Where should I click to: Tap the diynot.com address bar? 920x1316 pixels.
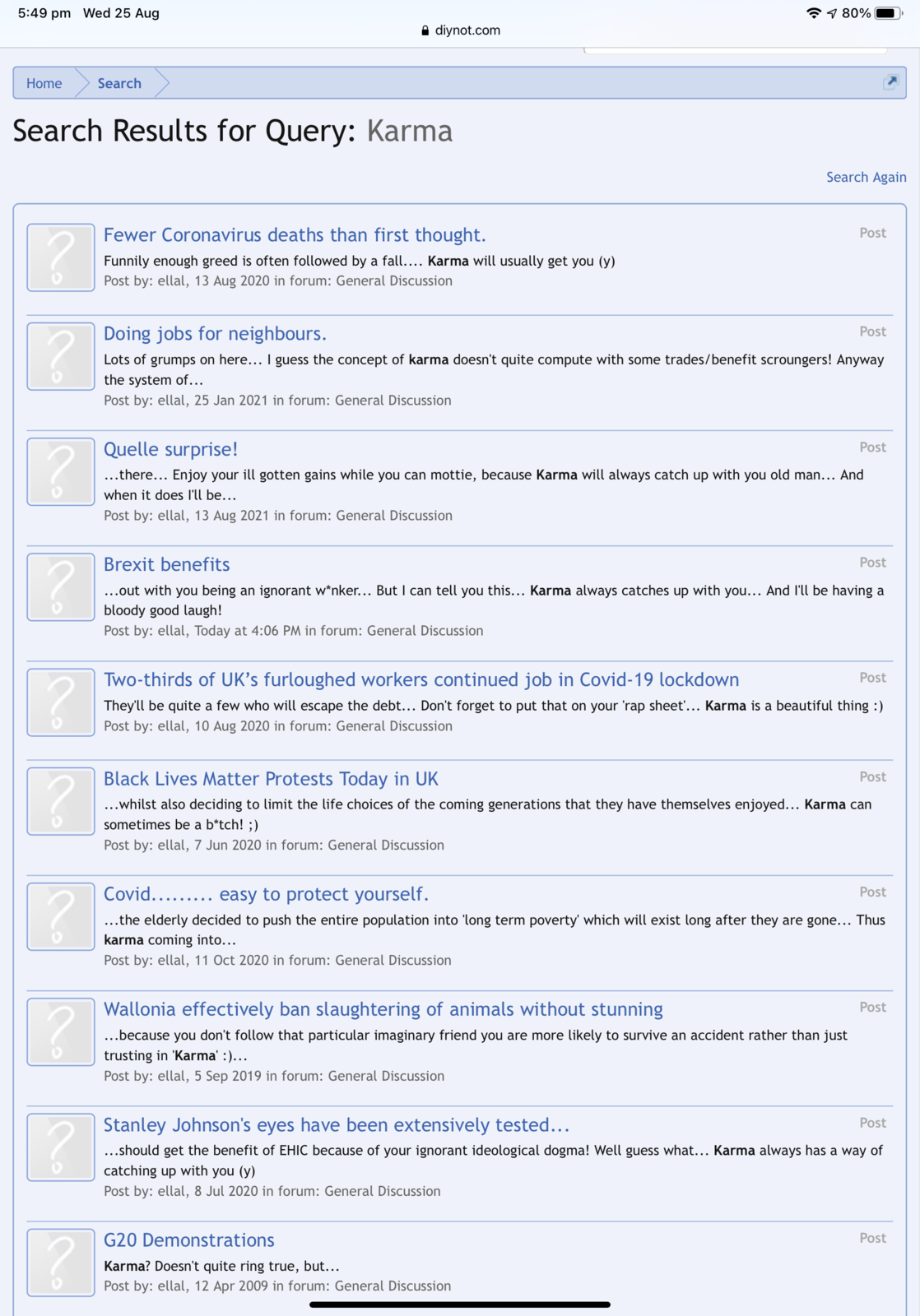click(467, 30)
